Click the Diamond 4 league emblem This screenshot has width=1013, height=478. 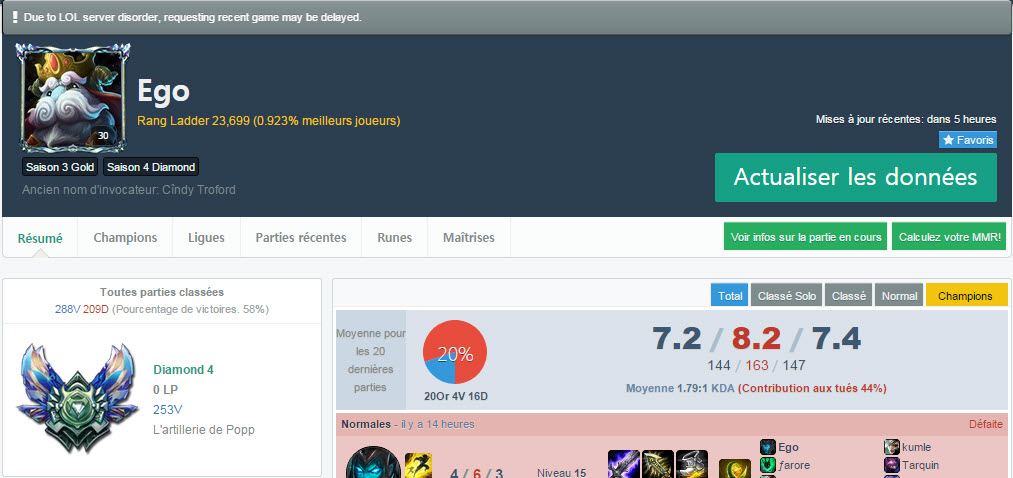click(77, 397)
